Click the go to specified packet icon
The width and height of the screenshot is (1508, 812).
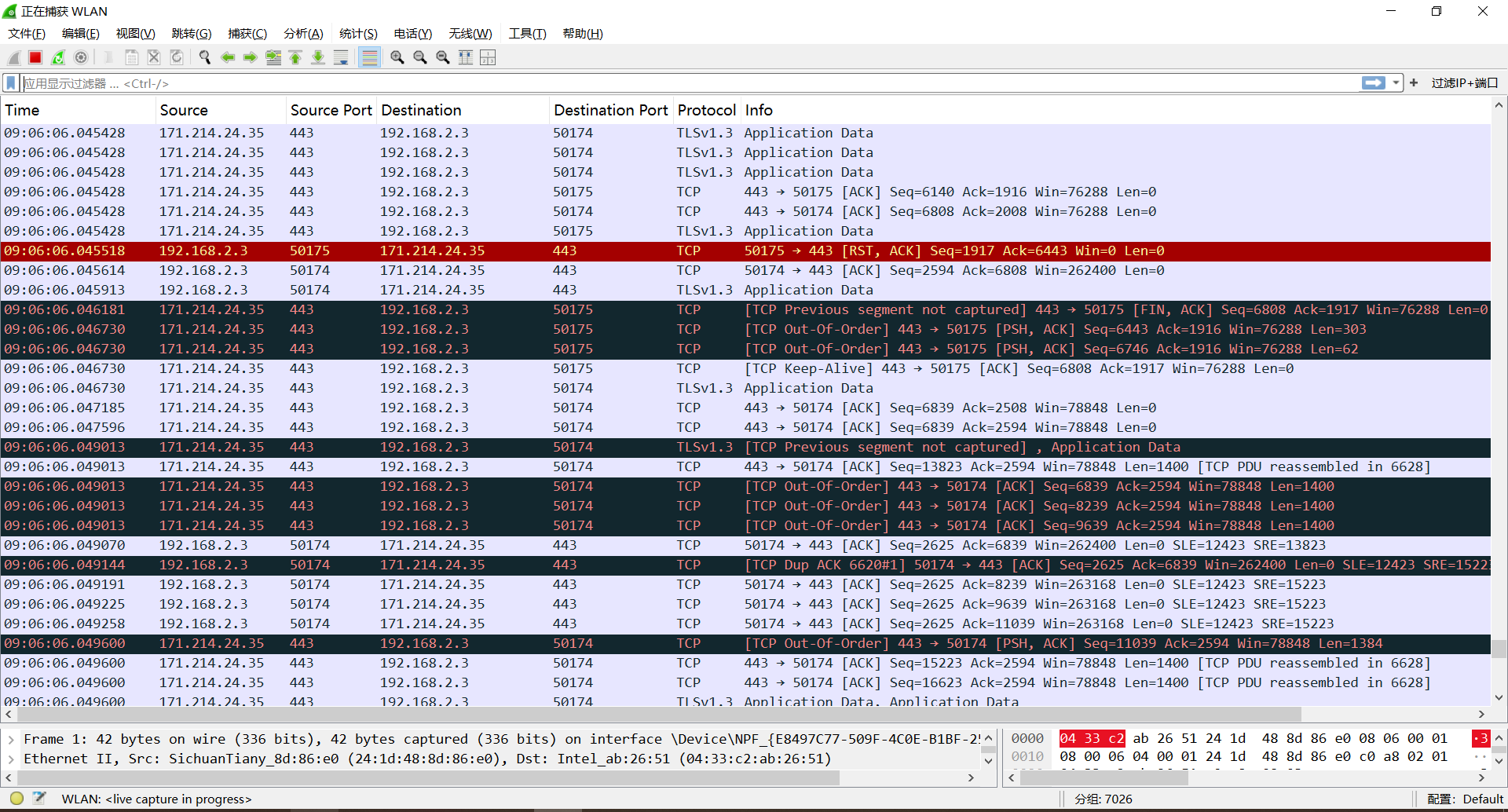(273, 57)
